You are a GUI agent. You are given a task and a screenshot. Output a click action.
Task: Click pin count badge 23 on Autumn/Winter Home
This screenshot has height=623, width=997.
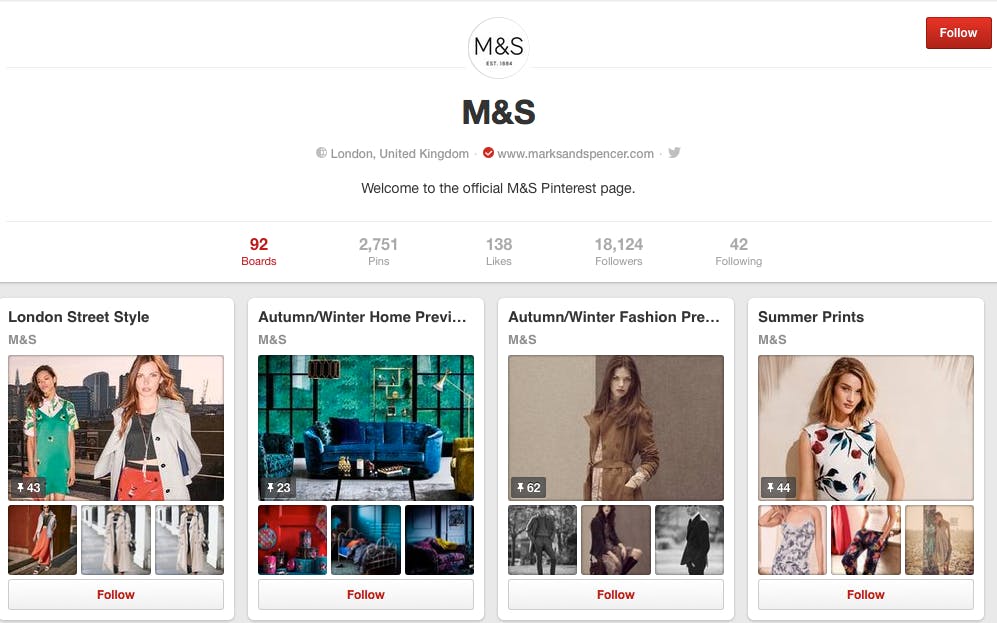point(278,488)
